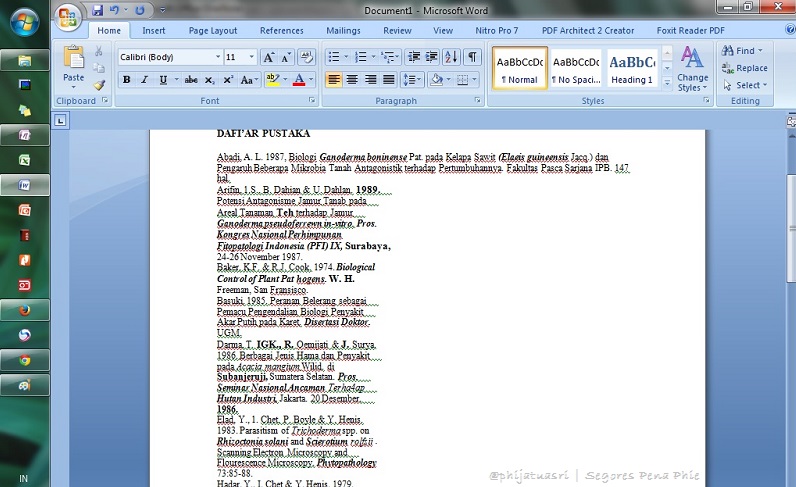Click Replace in Editing group
This screenshot has width=796, height=487.
point(745,68)
